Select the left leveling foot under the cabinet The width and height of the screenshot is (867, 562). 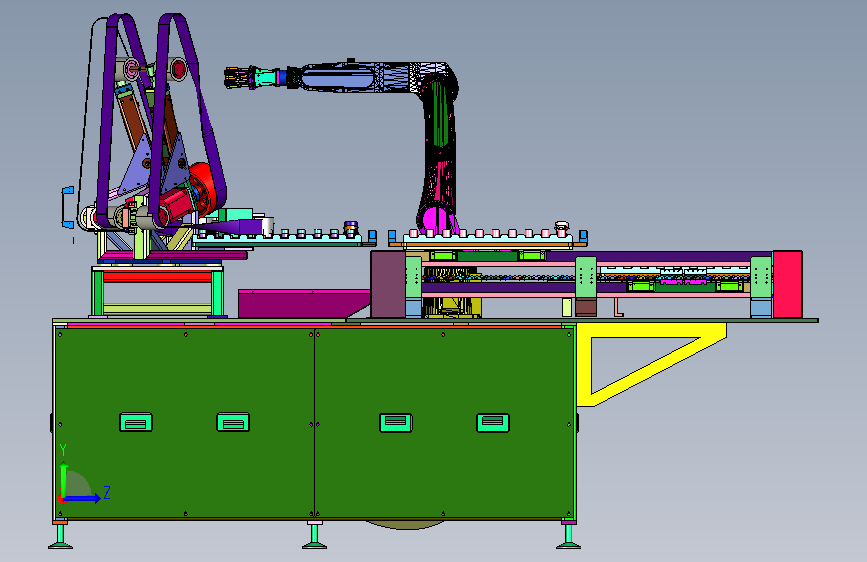pos(60,537)
